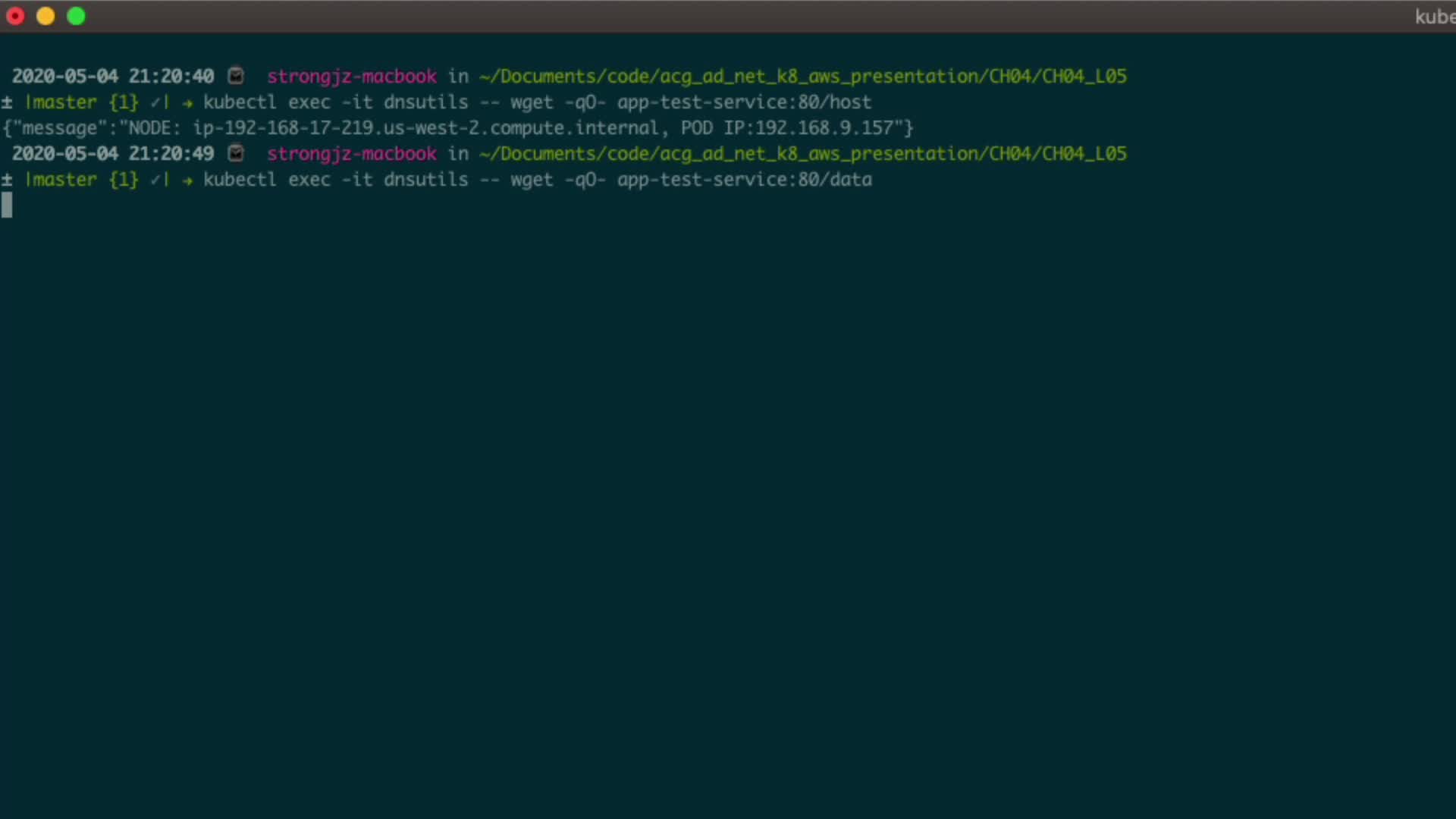Image resolution: width=1456 pixels, height=819 pixels.
Task: Click the clock icon beside the 21:20:49 timestamp
Action: tap(236, 153)
